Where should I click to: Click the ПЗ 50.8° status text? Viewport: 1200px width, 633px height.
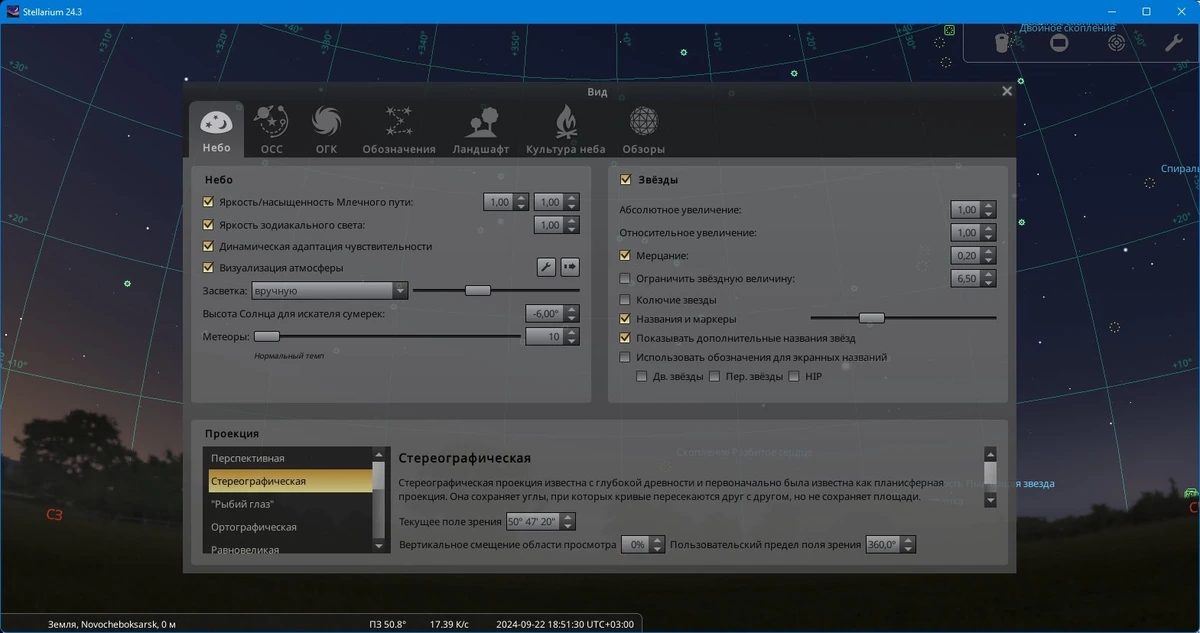[388, 624]
